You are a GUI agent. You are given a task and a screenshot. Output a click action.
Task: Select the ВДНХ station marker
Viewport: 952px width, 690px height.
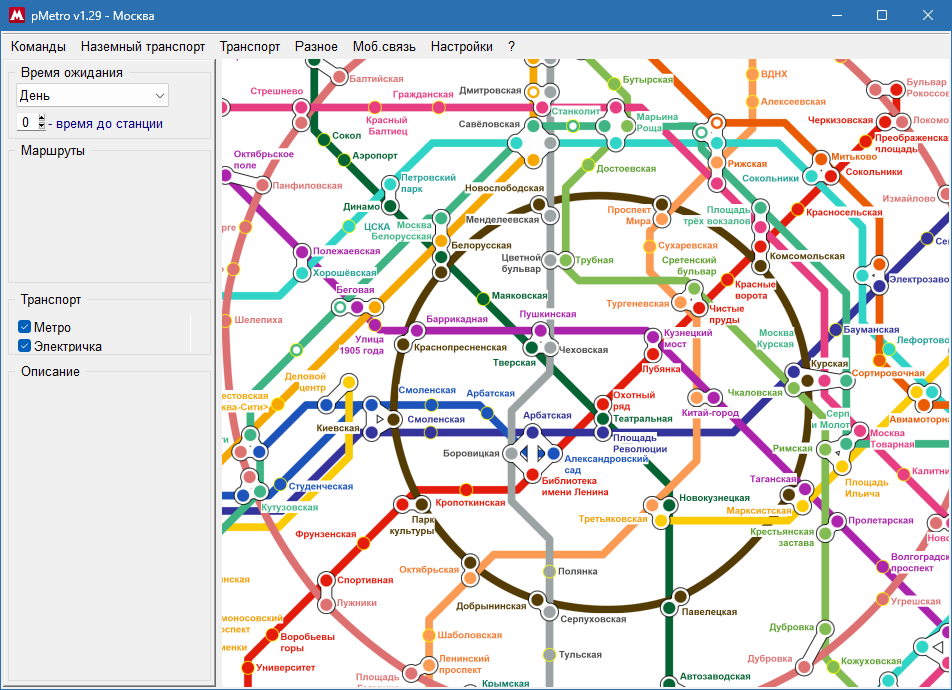(x=752, y=74)
